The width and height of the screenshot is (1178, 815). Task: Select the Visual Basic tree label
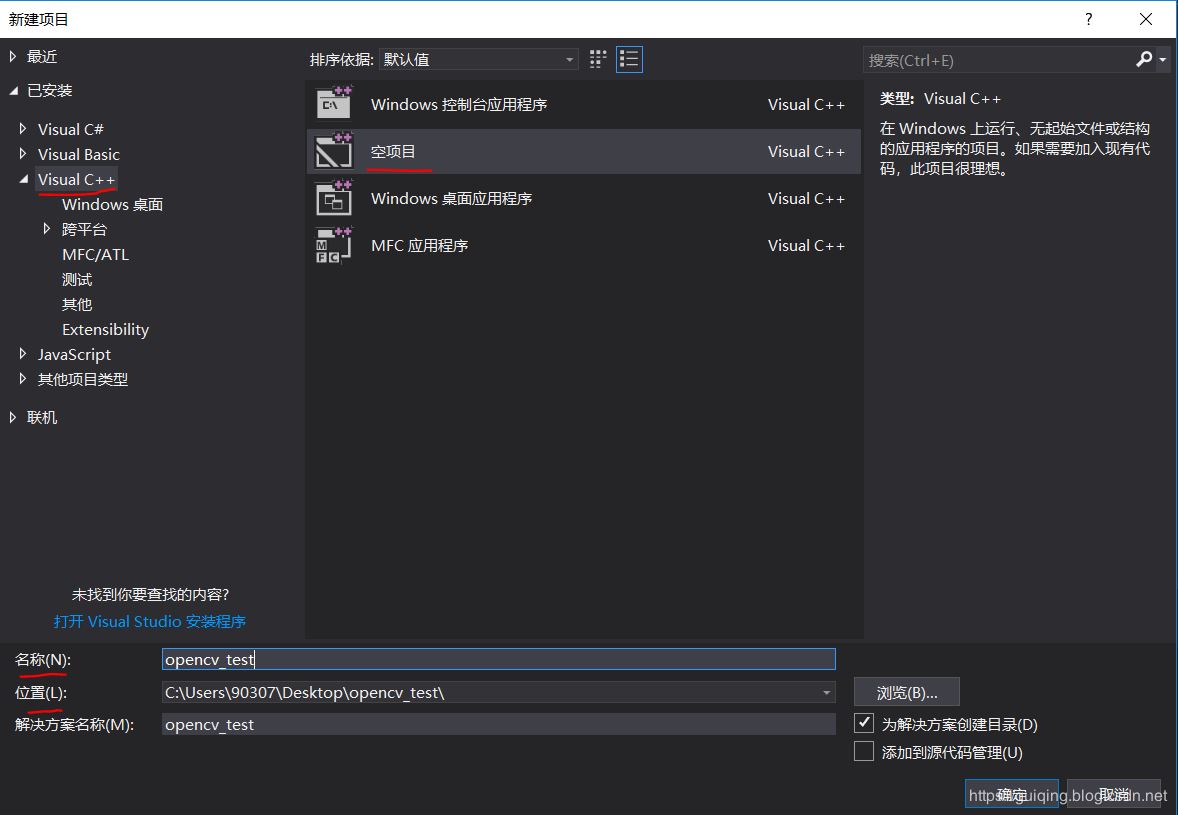pos(79,154)
